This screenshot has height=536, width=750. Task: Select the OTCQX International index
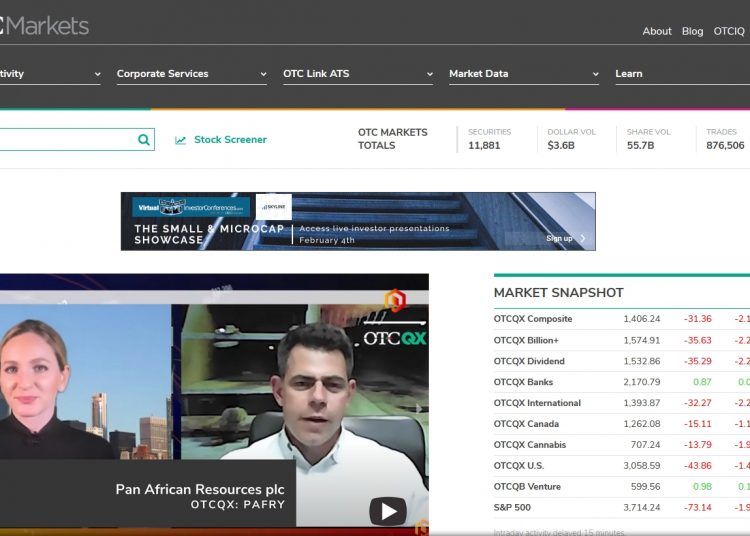[x=537, y=403]
